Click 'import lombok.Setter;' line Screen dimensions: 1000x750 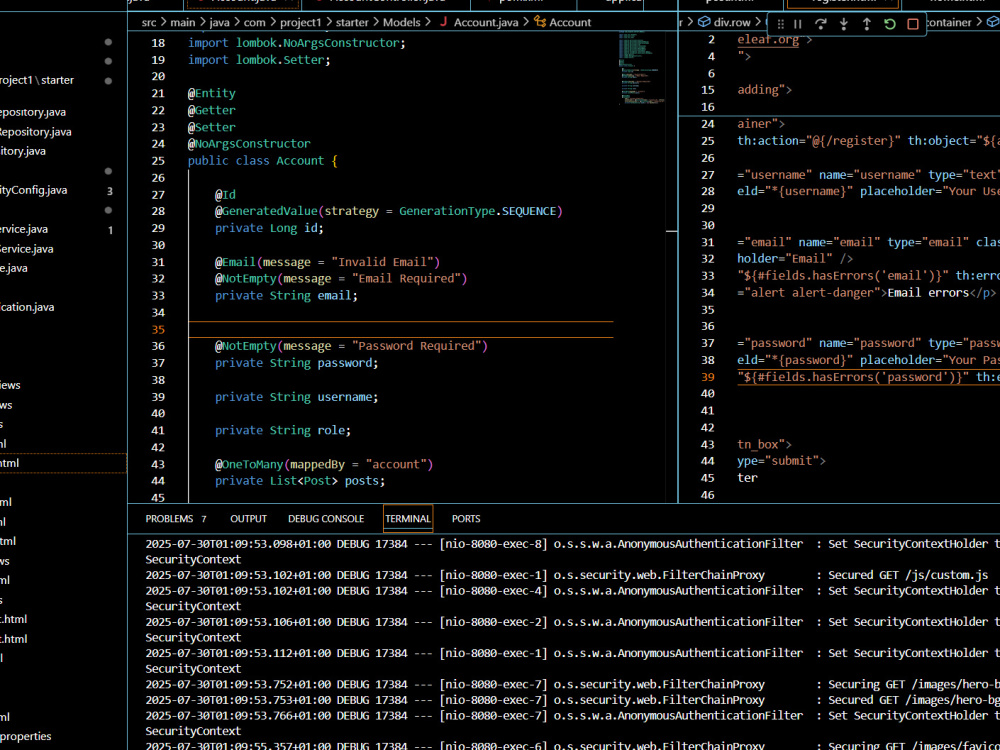pyautogui.click(x=259, y=59)
